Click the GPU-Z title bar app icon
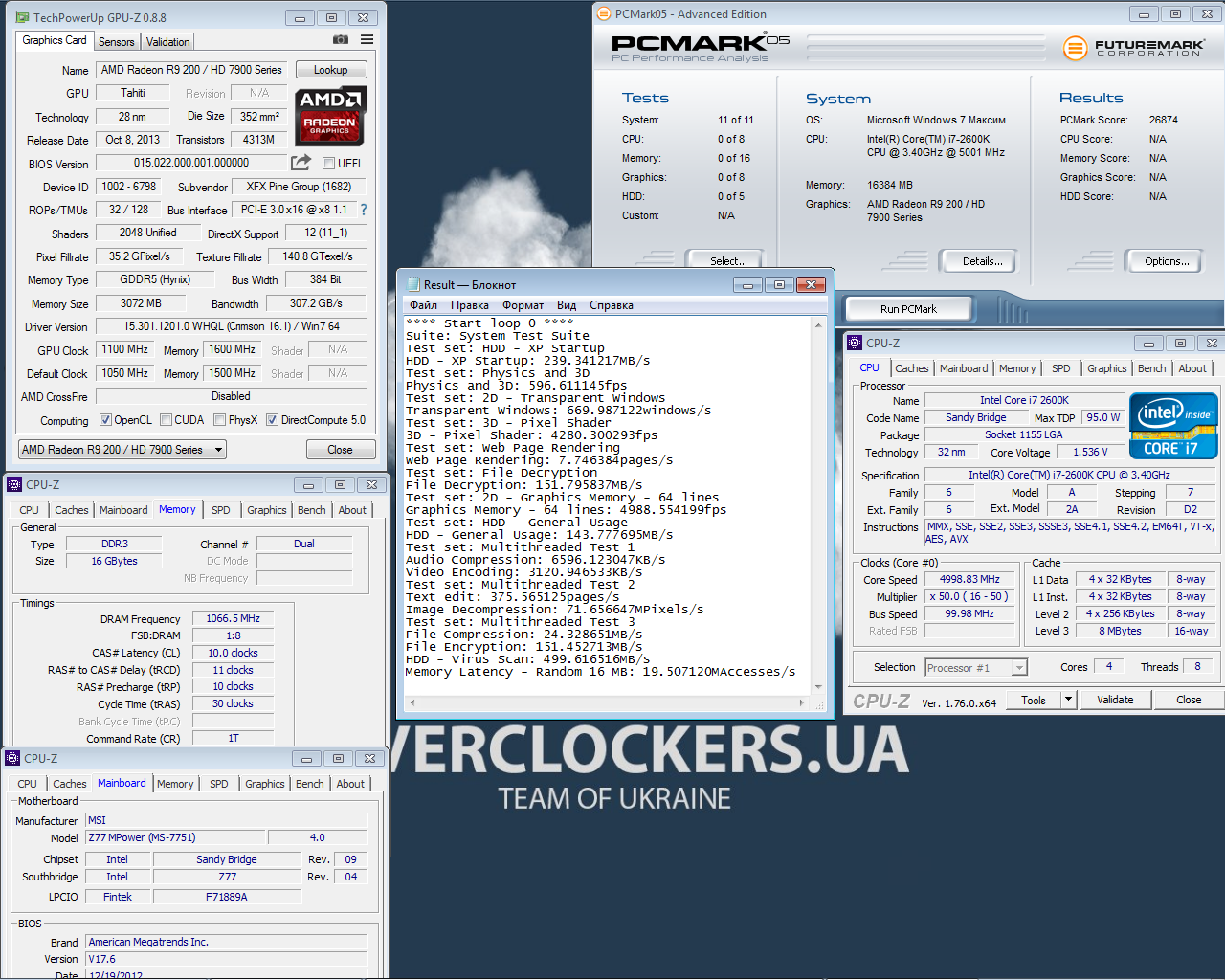The height and width of the screenshot is (980, 1225). click(24, 17)
